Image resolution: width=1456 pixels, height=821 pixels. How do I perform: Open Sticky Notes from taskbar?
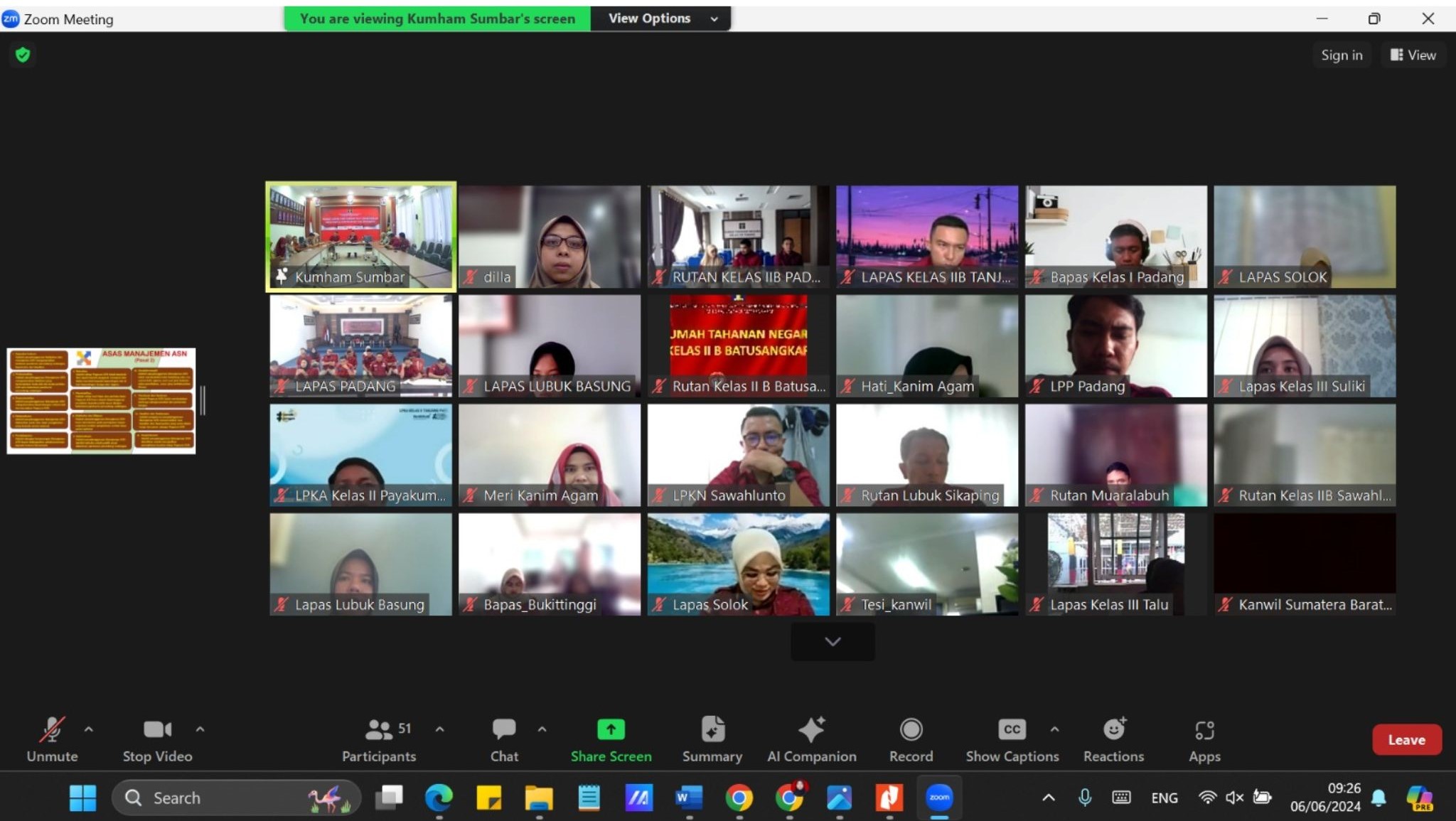click(x=489, y=798)
